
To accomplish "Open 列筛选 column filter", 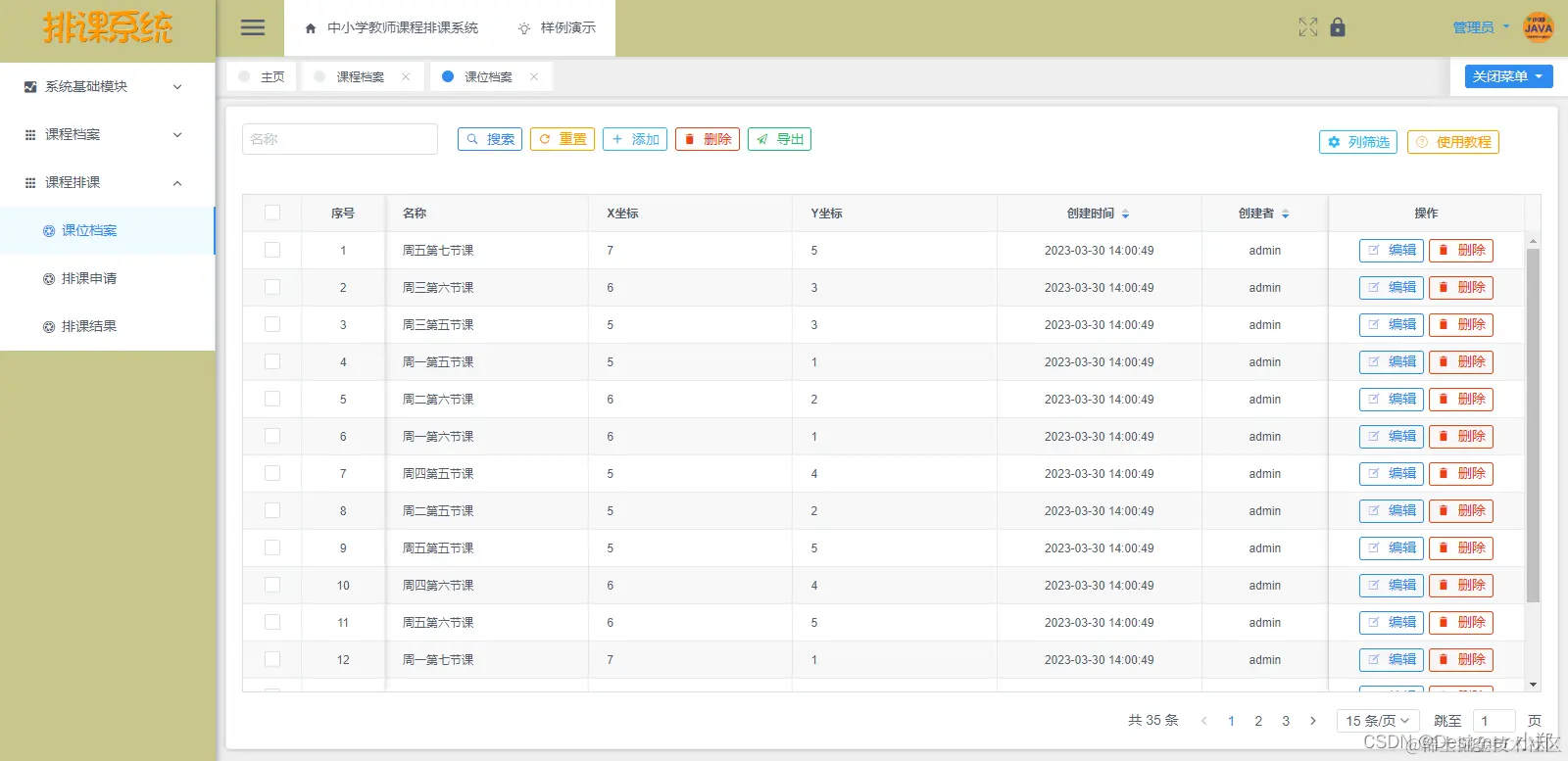I will point(1358,142).
